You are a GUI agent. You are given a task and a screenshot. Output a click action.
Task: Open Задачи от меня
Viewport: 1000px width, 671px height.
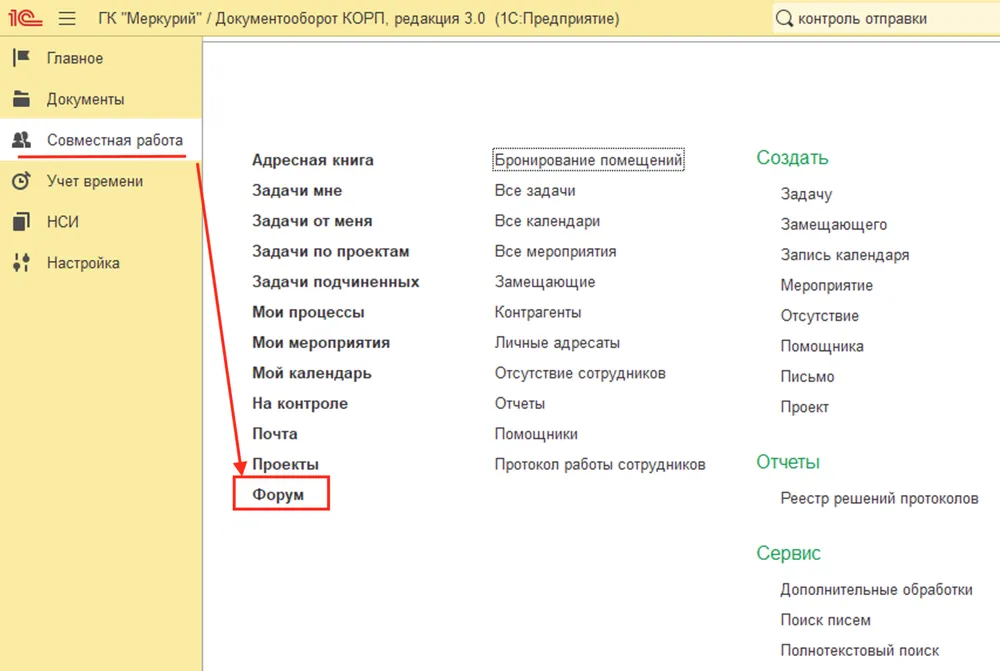pyautogui.click(x=312, y=221)
